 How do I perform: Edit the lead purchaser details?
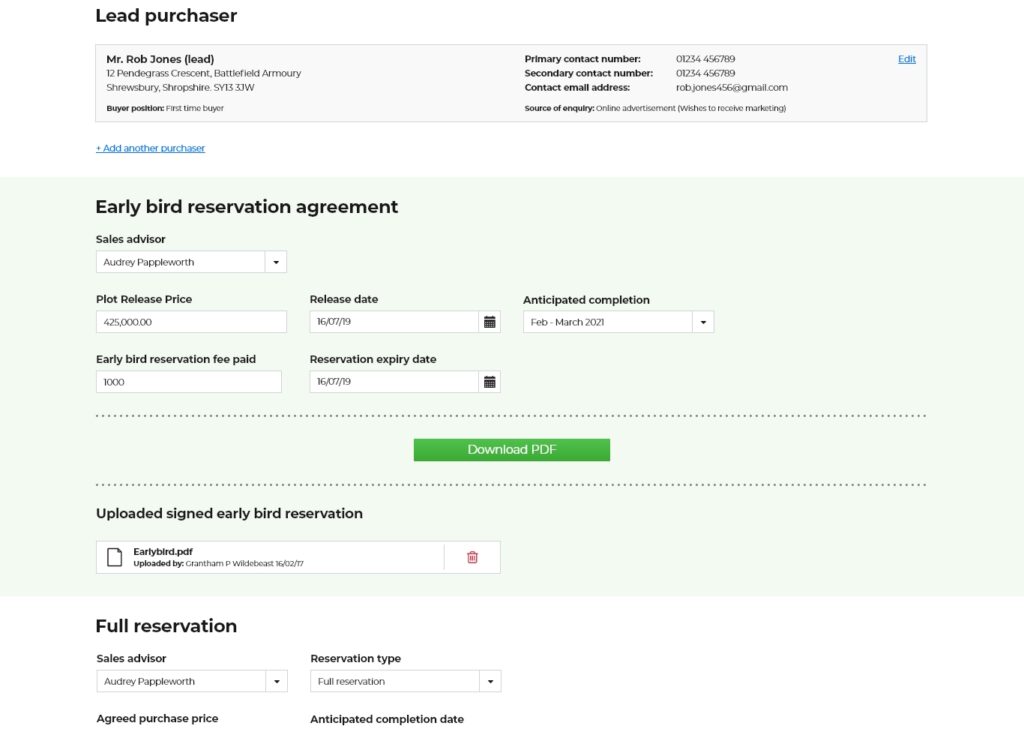[906, 59]
